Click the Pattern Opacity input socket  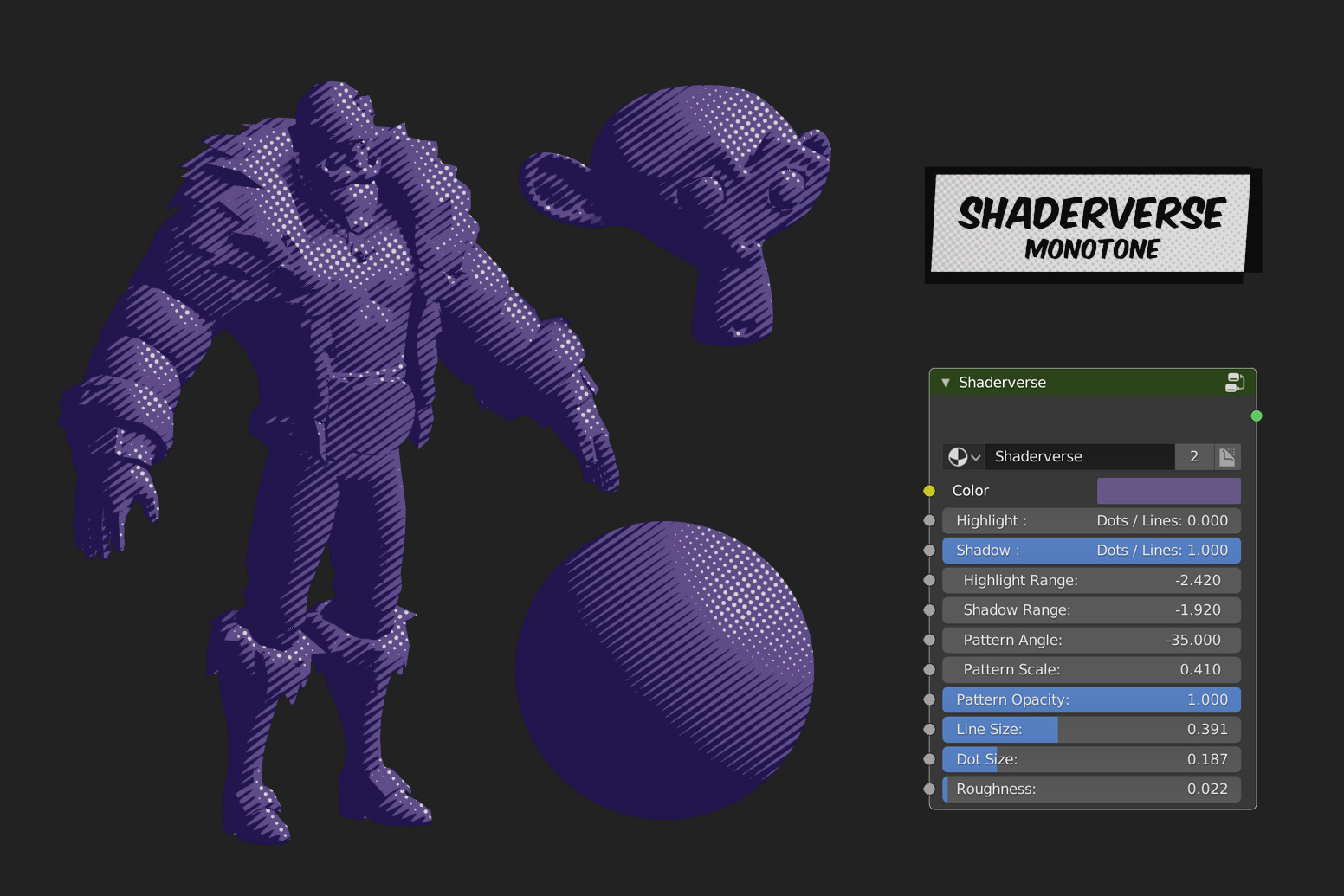click(x=929, y=699)
